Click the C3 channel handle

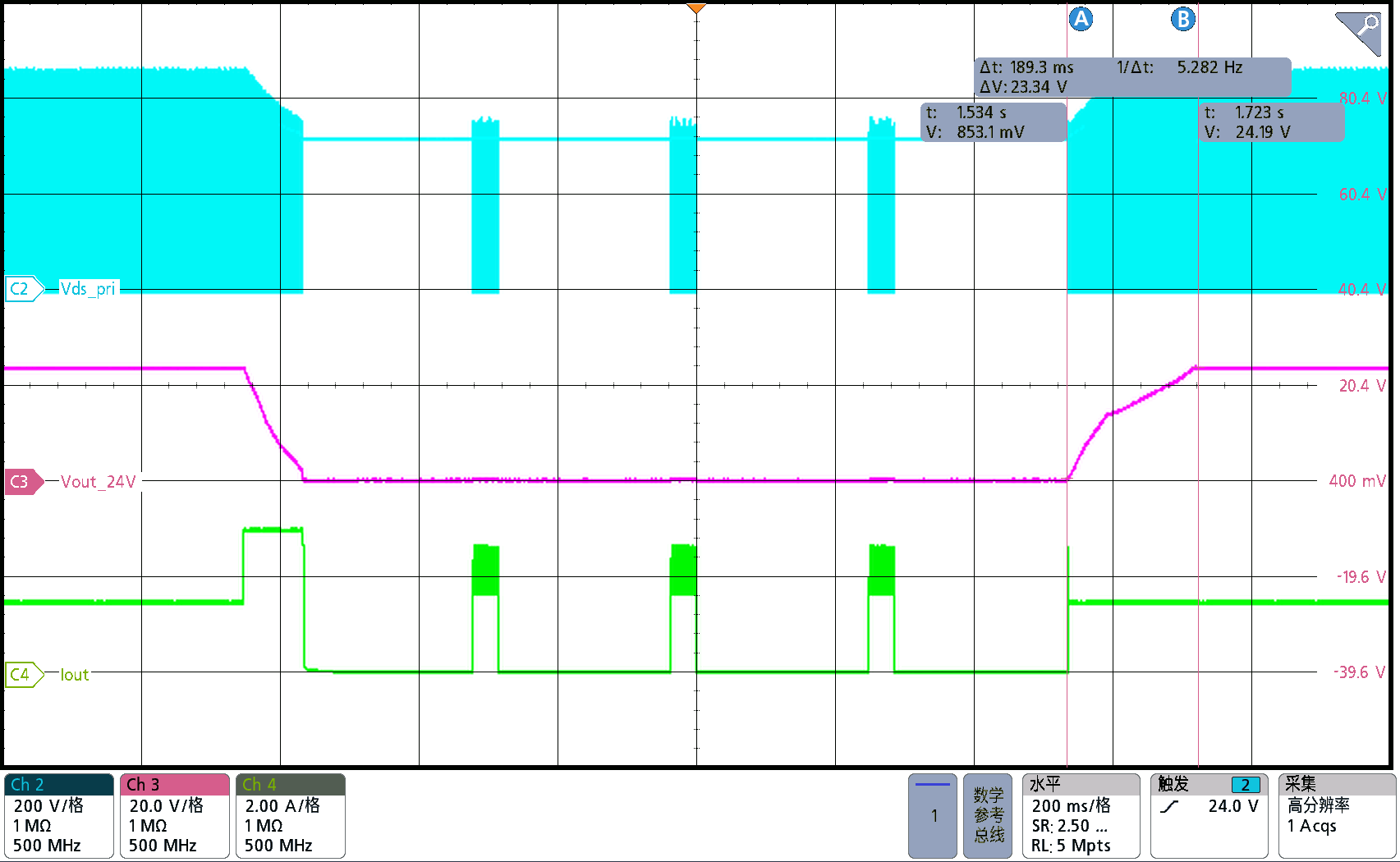tap(23, 481)
